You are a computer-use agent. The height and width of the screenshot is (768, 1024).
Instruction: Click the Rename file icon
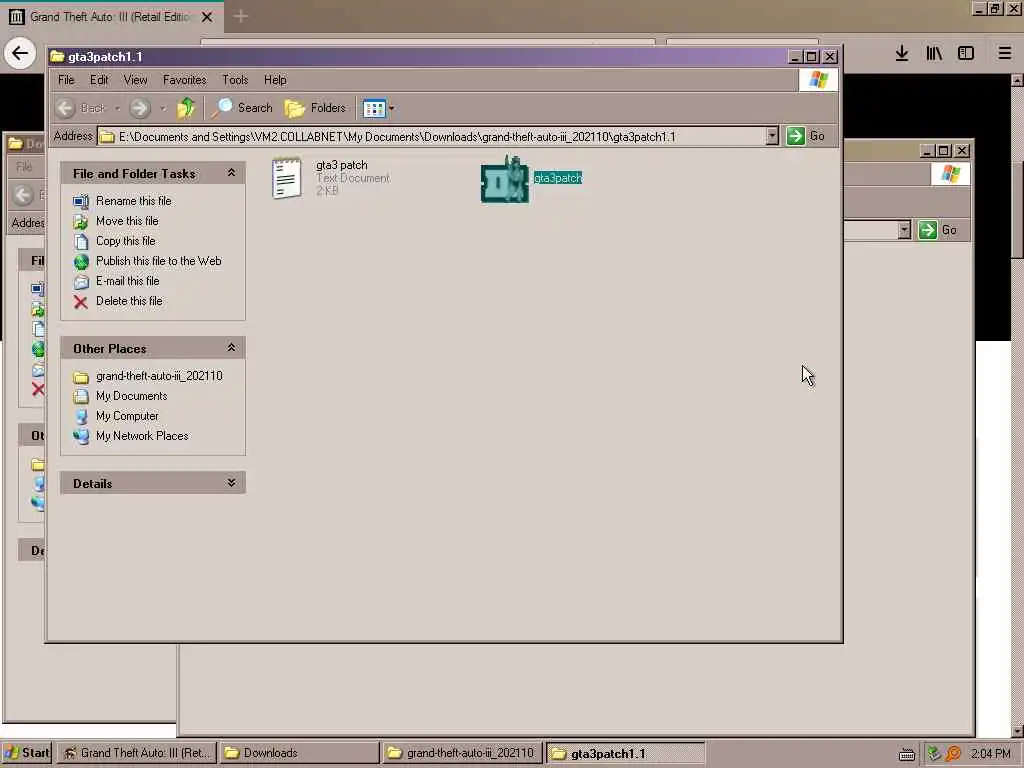(81, 201)
